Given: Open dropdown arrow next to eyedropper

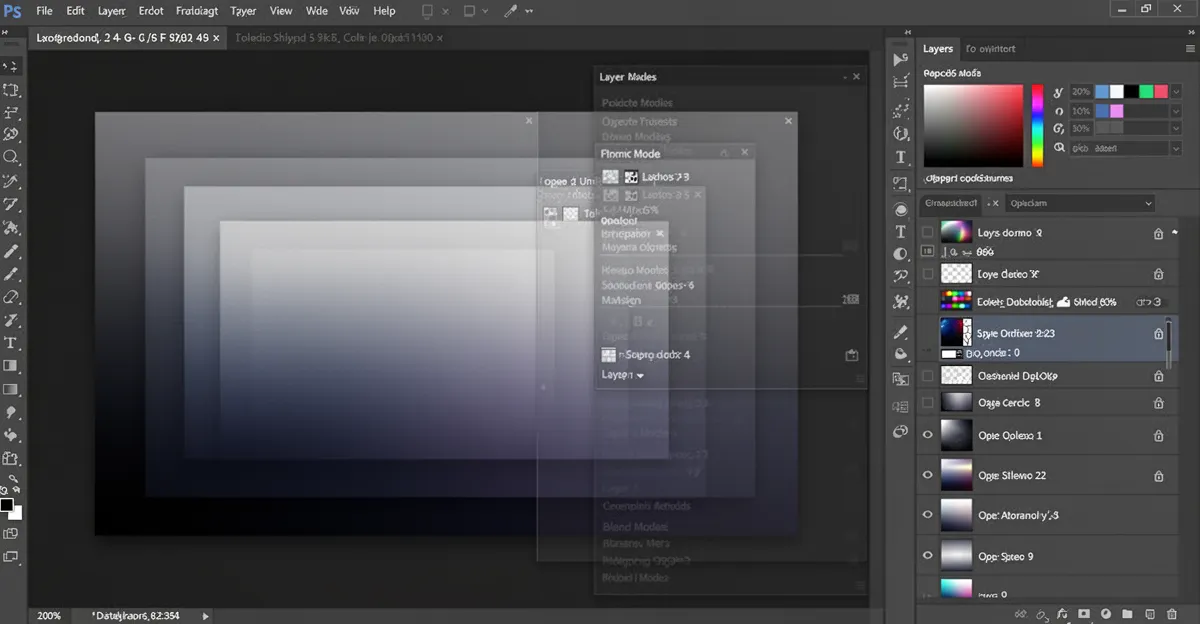Looking at the screenshot, I should 529,11.
